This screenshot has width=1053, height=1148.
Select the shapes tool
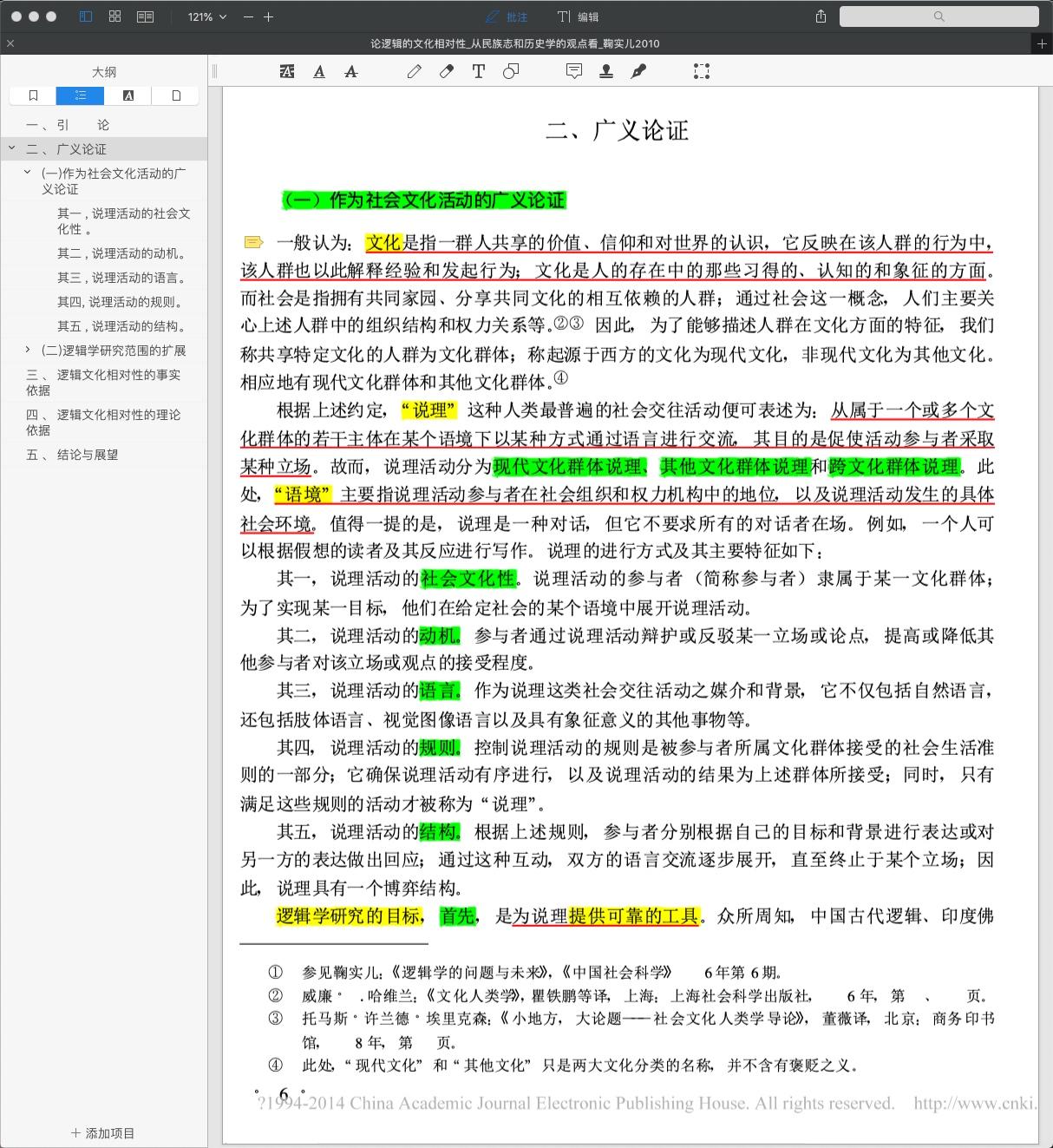pyautogui.click(x=511, y=71)
